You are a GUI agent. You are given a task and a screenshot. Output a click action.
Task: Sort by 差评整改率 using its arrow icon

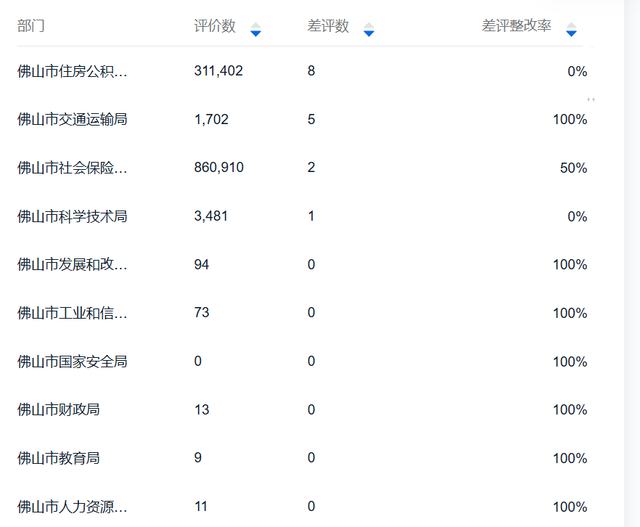tap(571, 29)
